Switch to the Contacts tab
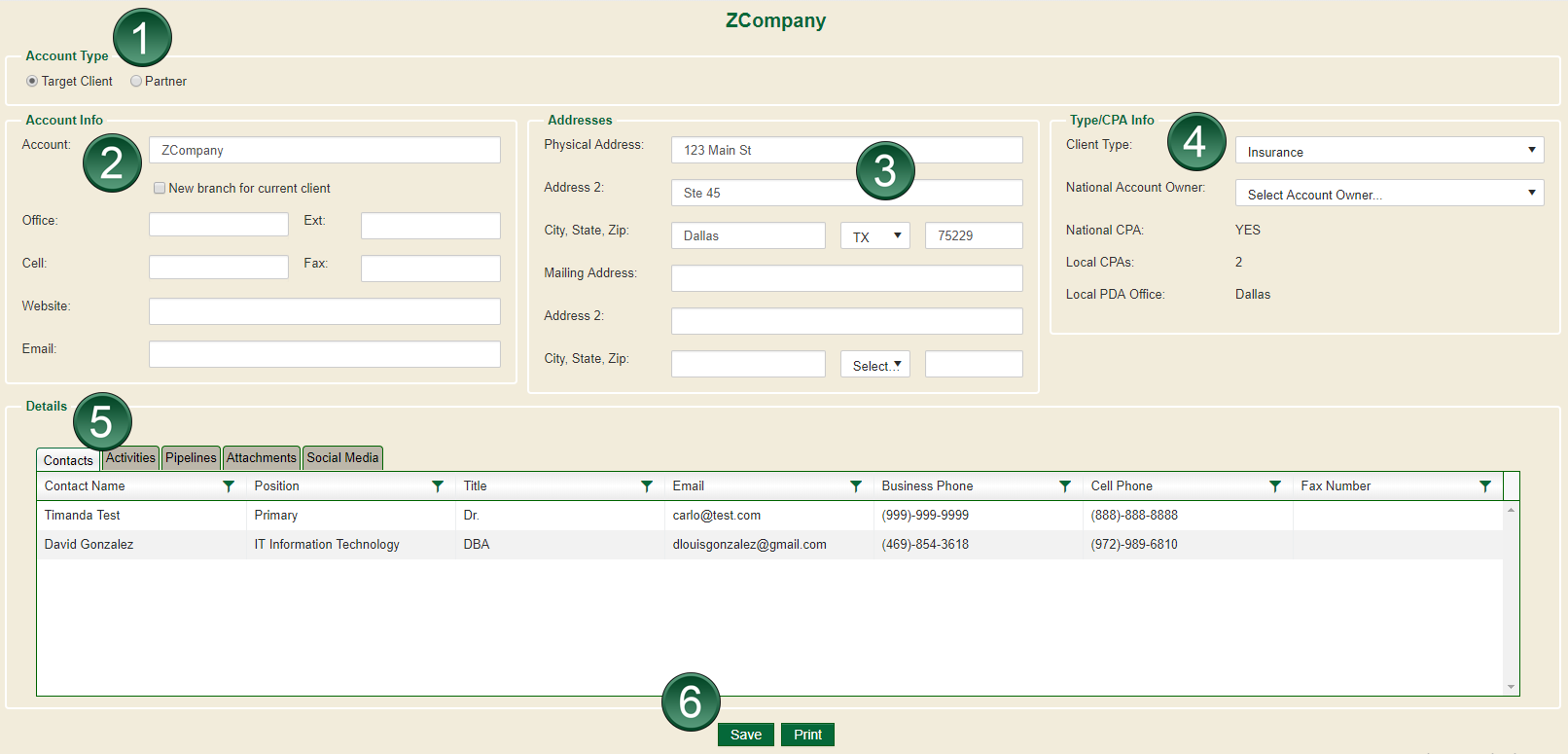This screenshot has height=754, width=1568. click(x=68, y=460)
